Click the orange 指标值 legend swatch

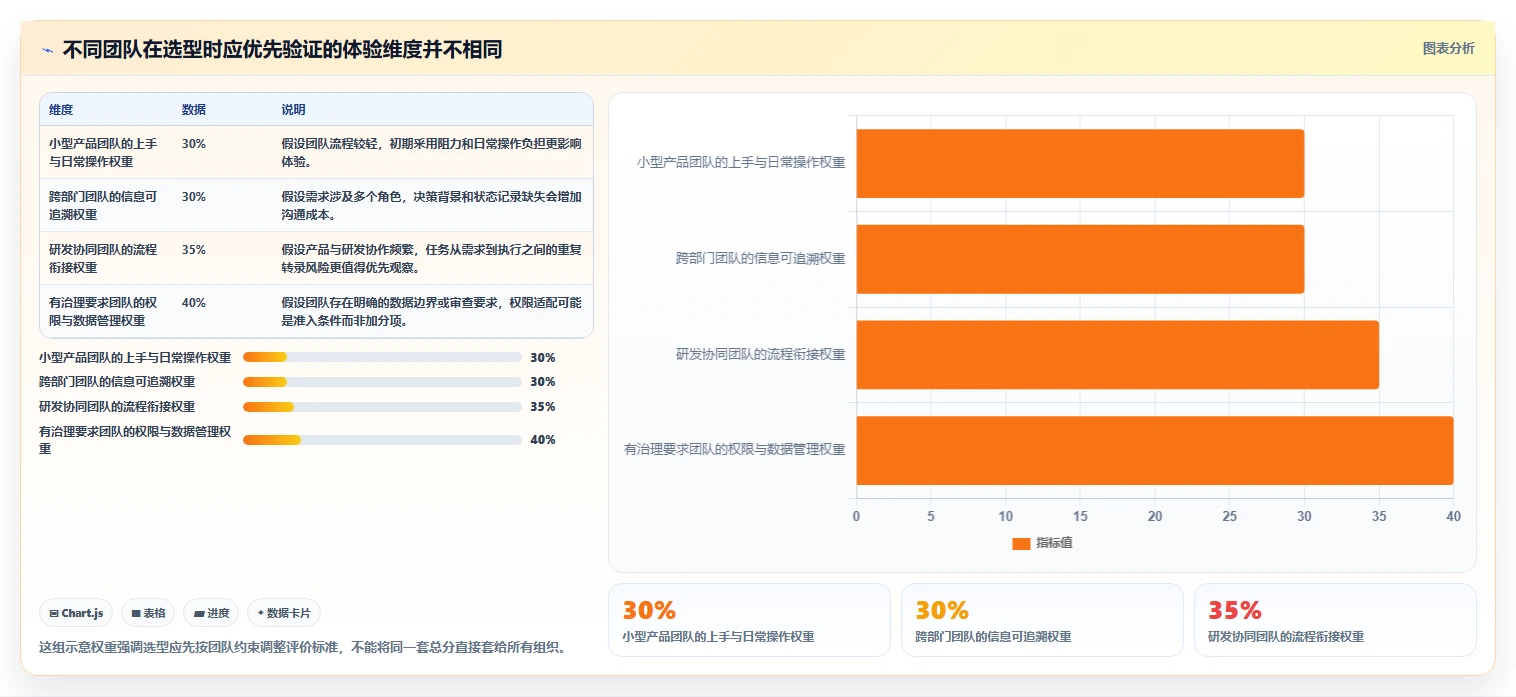point(1021,544)
